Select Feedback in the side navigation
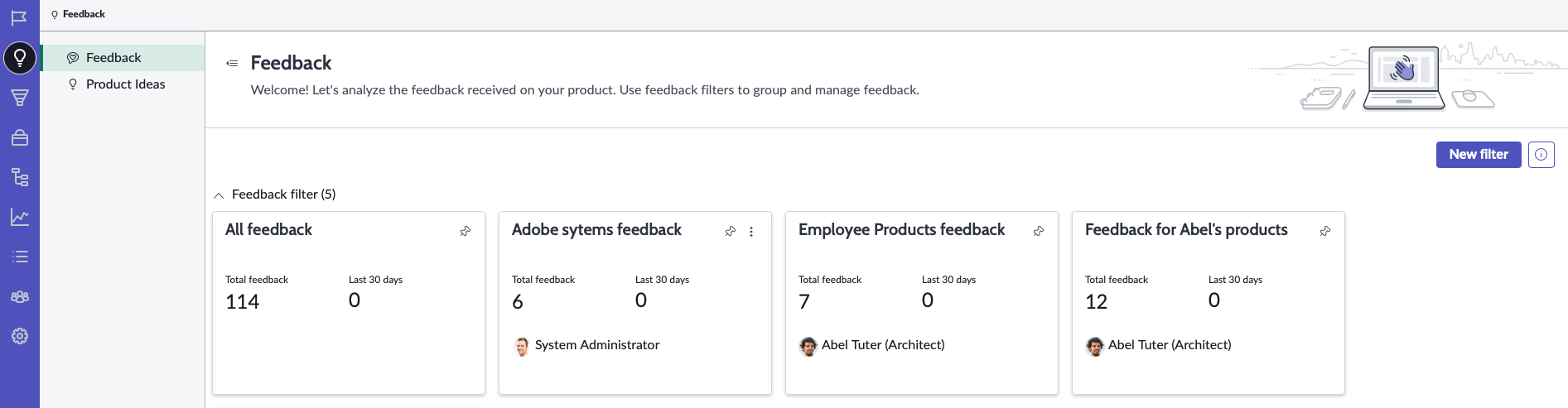Screen dimensions: 1568x408 click(x=123, y=58)
